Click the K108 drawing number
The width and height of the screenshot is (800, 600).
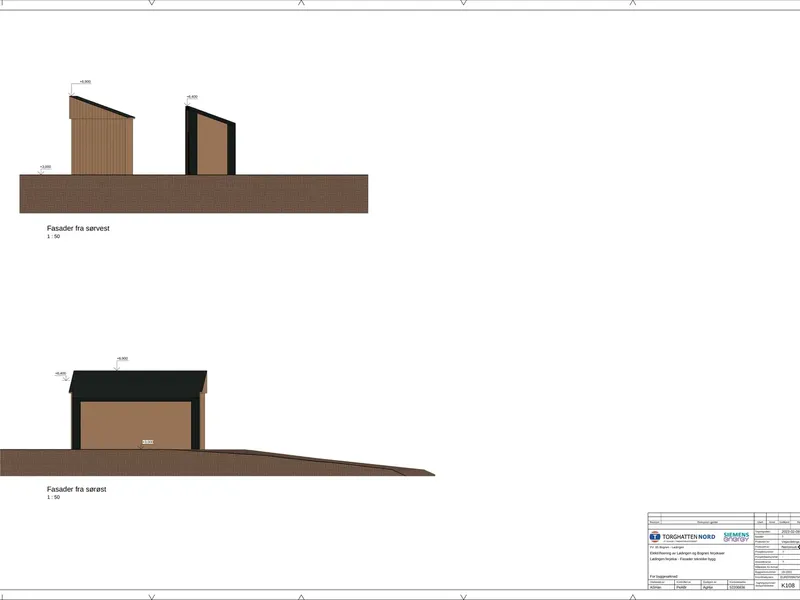(788, 585)
